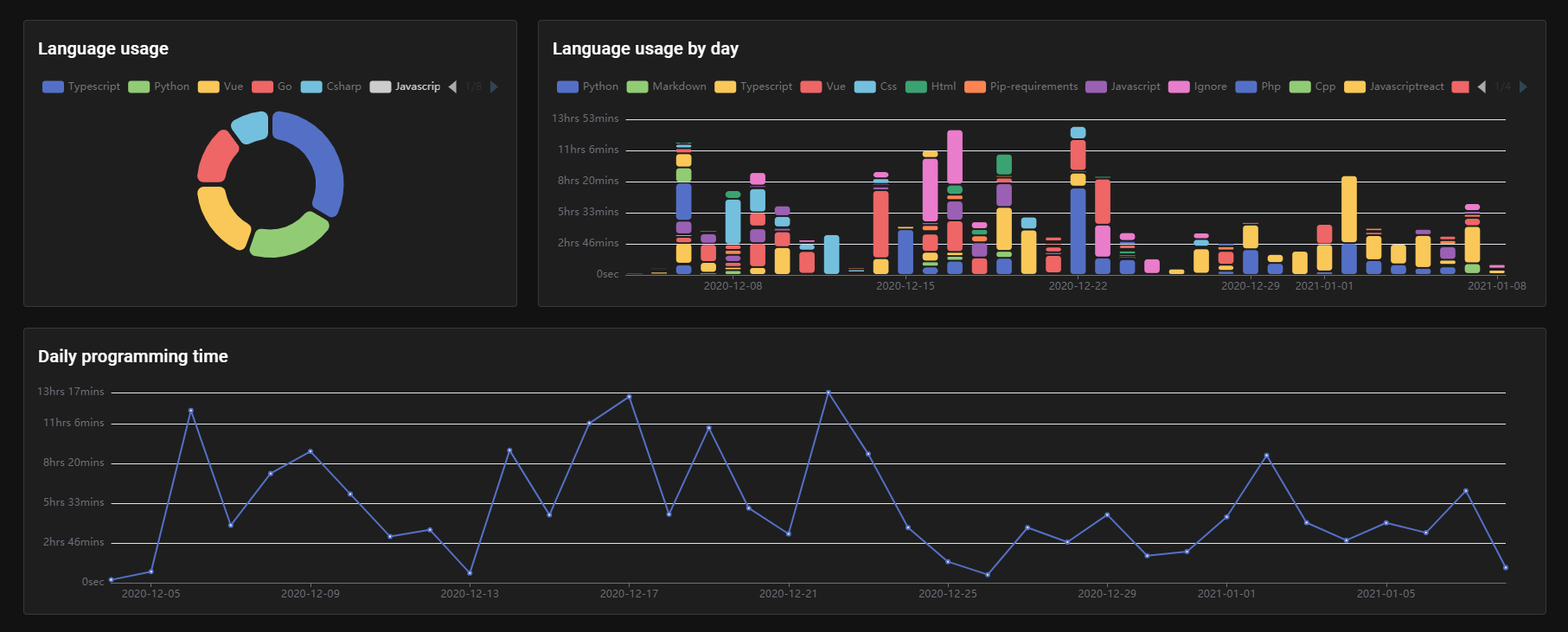This screenshot has height=632, width=1568.
Task: Select the large blue segment of the 2020-12-22 bar
Action: pyautogui.click(x=1078, y=231)
